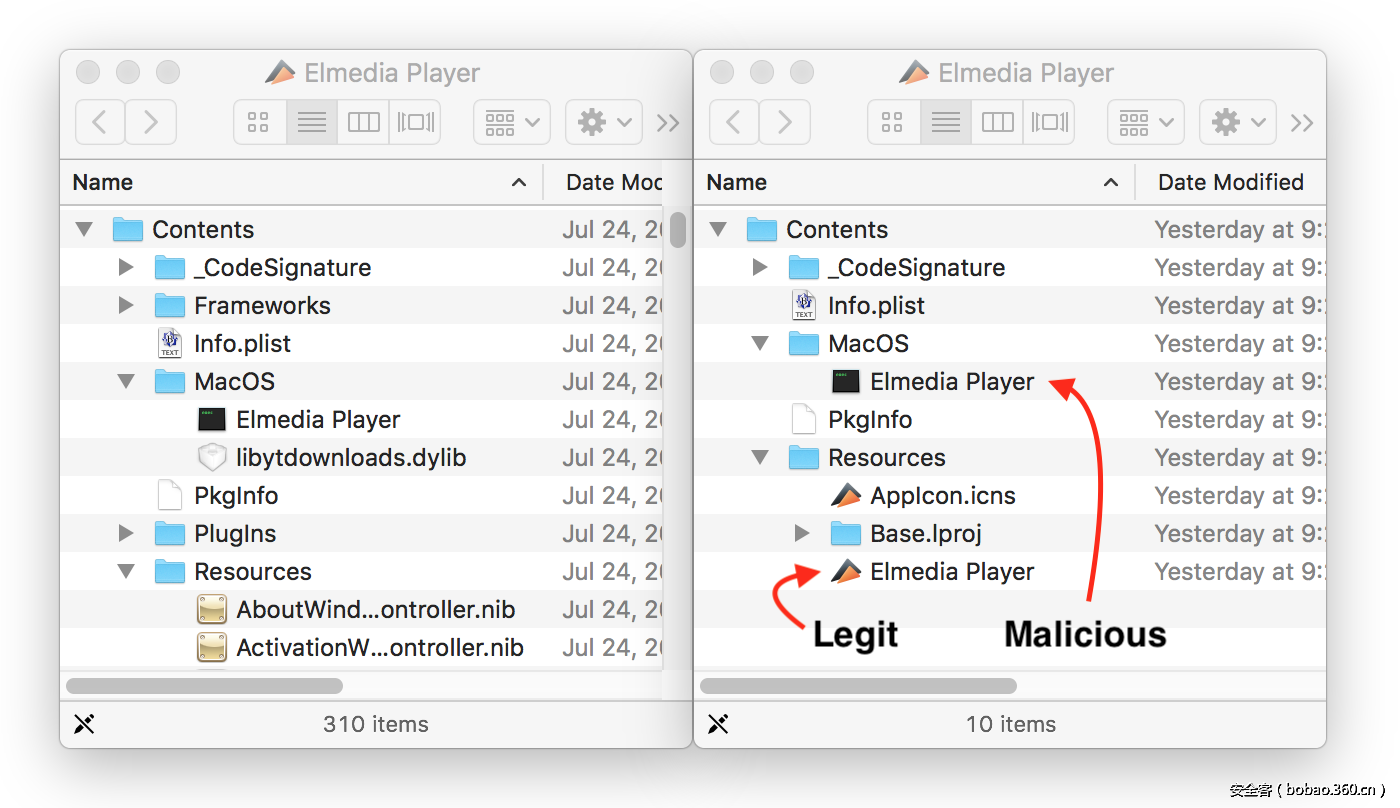Collapse the Contents folder in 310-item window
This screenshot has height=808, width=1400.
pos(84,230)
